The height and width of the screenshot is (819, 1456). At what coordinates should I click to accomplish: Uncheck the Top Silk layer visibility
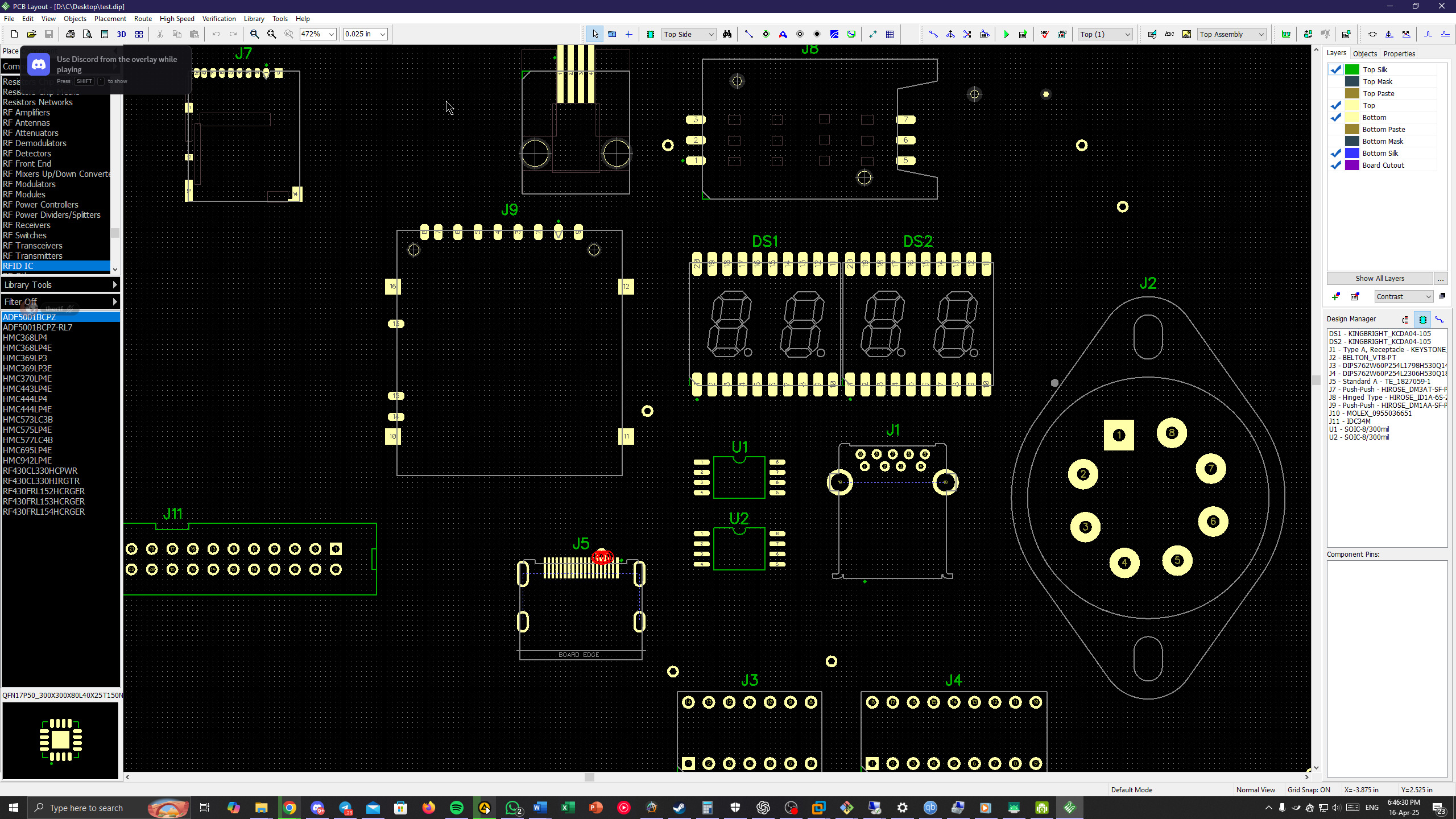1335,69
